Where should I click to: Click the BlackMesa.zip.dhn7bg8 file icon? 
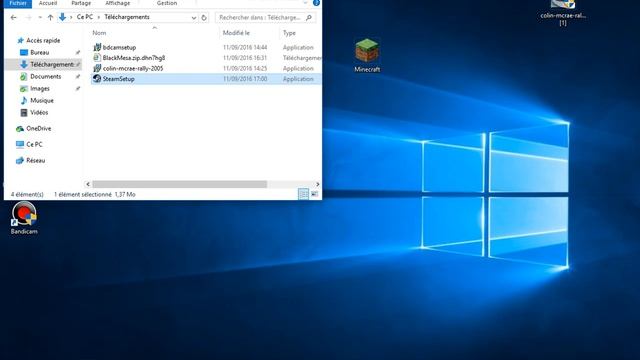[x=97, y=58]
